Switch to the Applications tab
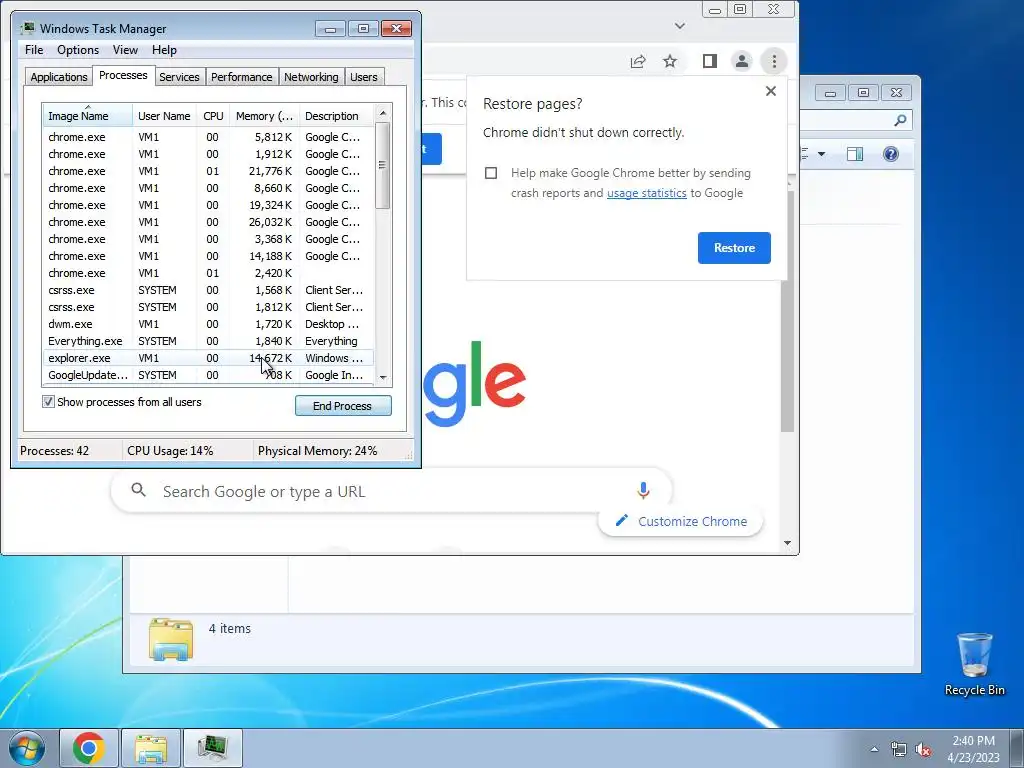The width and height of the screenshot is (1024, 768). (x=59, y=77)
